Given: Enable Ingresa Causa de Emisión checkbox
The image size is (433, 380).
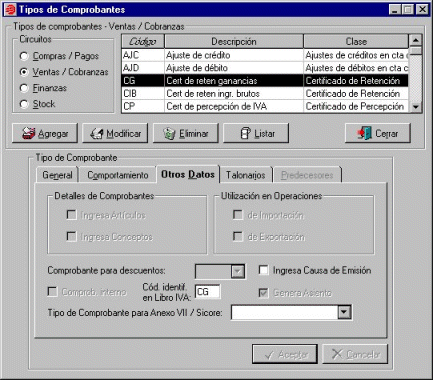Looking at the screenshot, I should (263, 270).
